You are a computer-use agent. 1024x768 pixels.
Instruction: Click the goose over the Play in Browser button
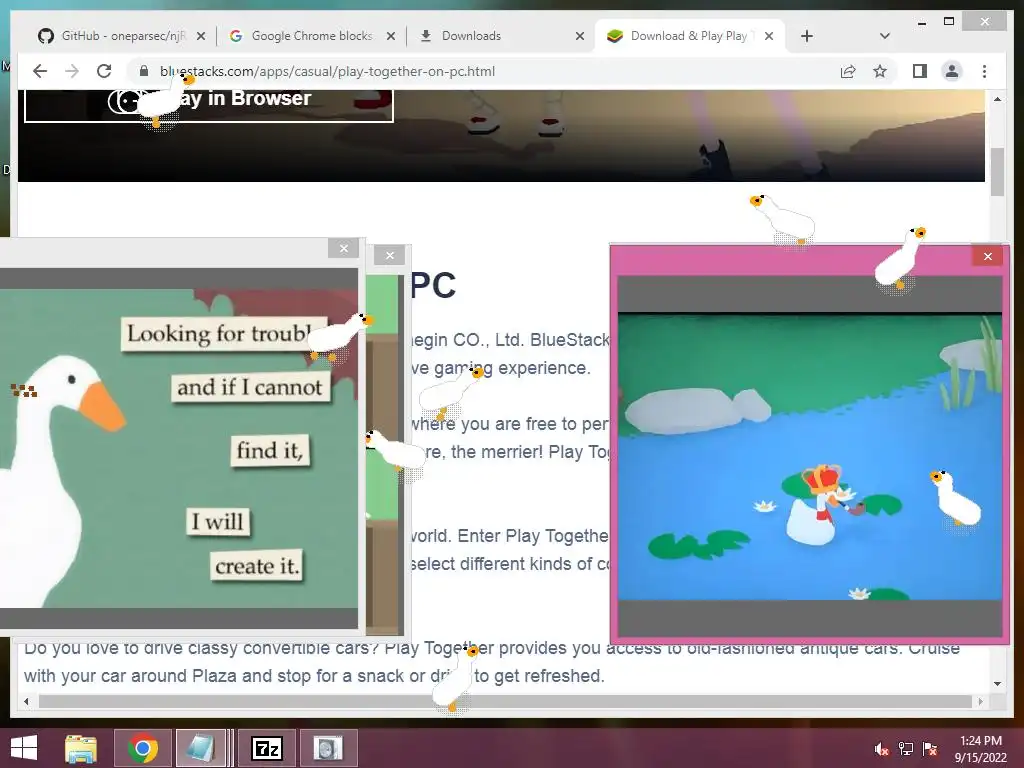point(165,101)
